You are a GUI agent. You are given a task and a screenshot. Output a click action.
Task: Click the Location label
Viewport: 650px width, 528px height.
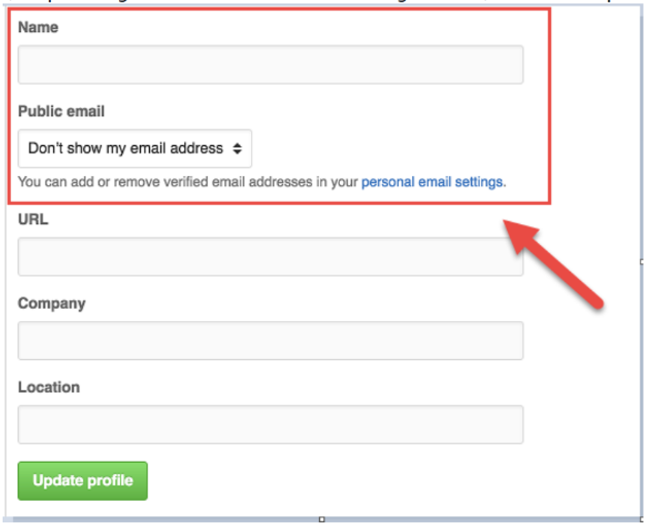[x=49, y=387]
